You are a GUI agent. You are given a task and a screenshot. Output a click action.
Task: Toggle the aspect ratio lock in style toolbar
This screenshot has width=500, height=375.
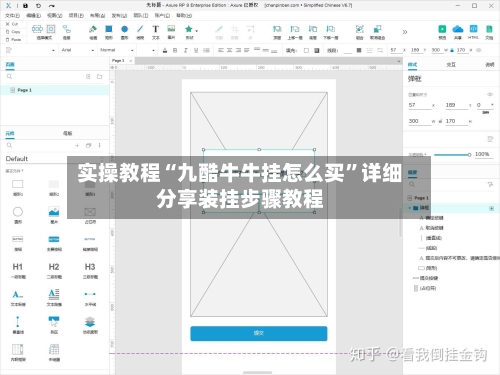[x=452, y=50]
